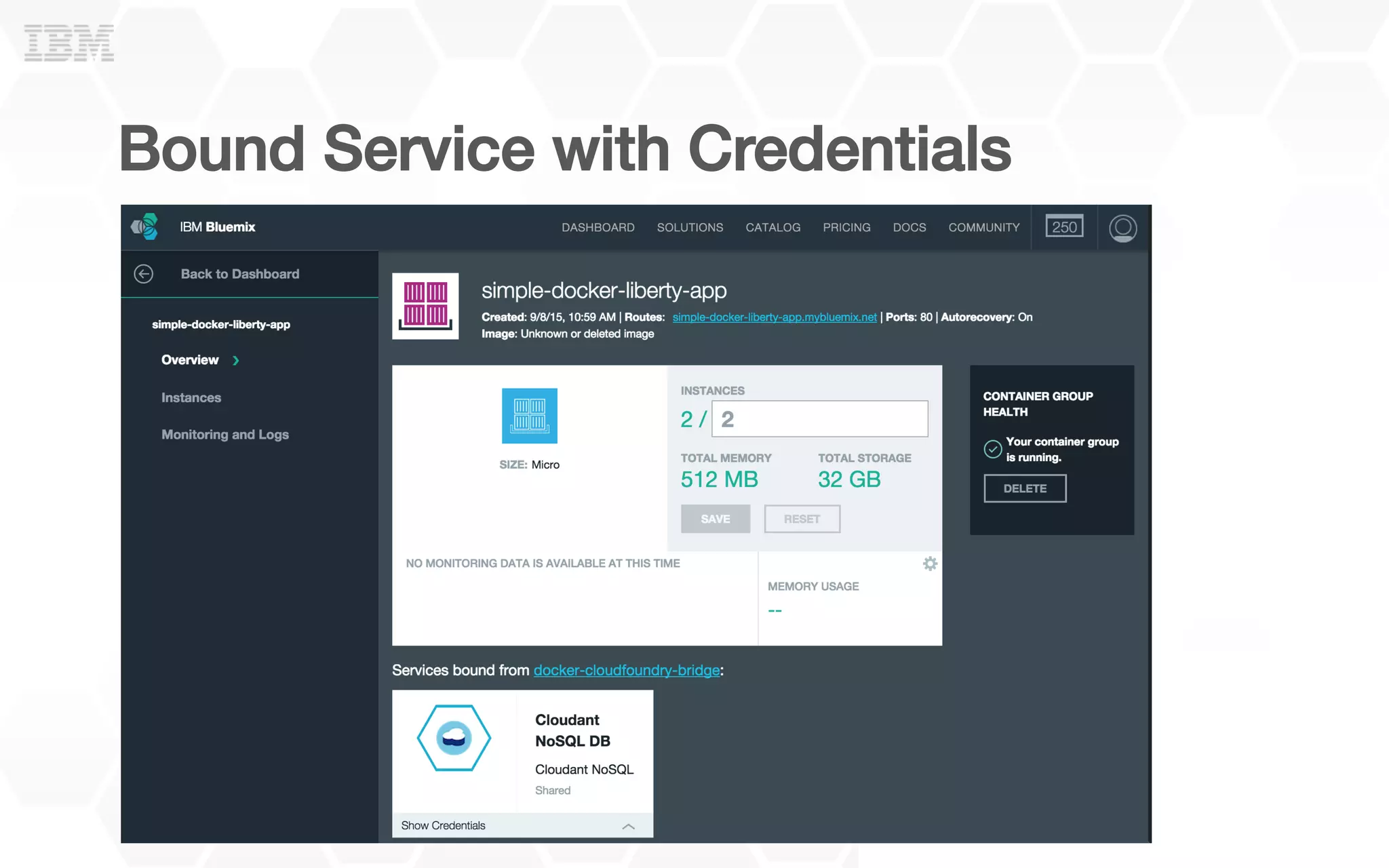Open the DASHBOARD menu item
Screen dimensions: 1389x868
(598, 228)
